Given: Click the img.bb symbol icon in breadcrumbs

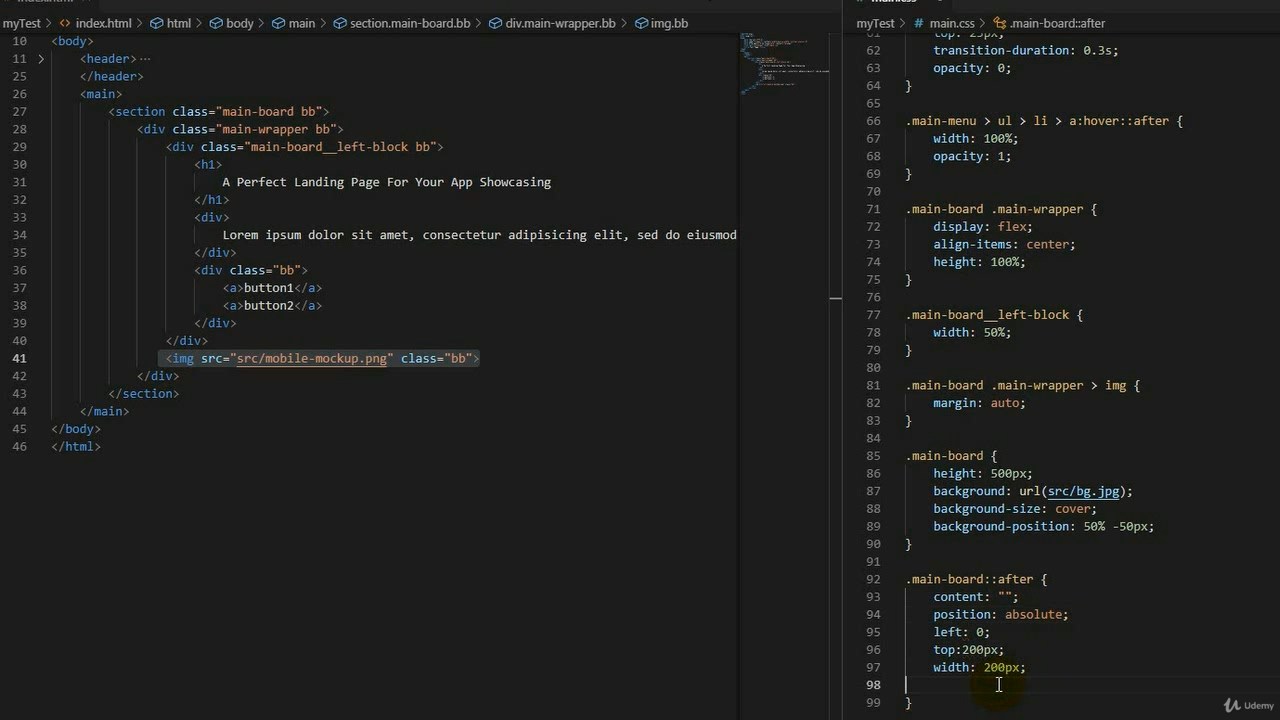Looking at the screenshot, I should click(641, 23).
